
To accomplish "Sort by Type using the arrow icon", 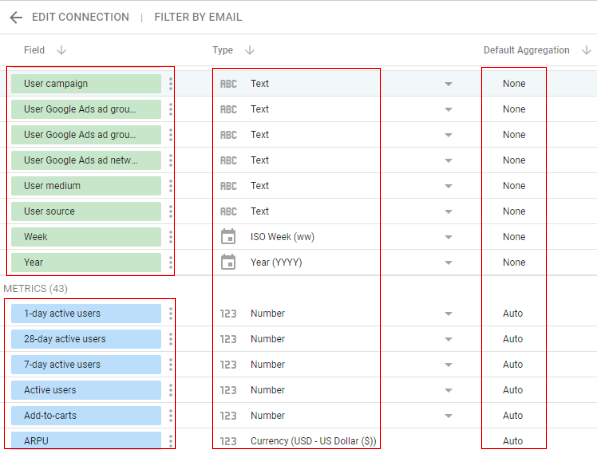I will [250, 50].
